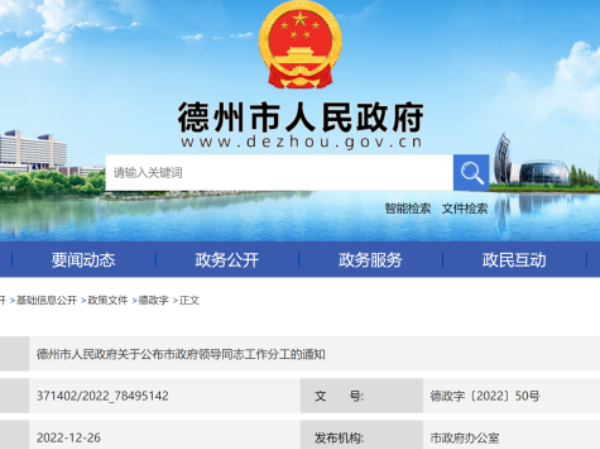Screen dimensions: 600x449
Task: Click the national emblem logo
Action: click(x=300, y=44)
